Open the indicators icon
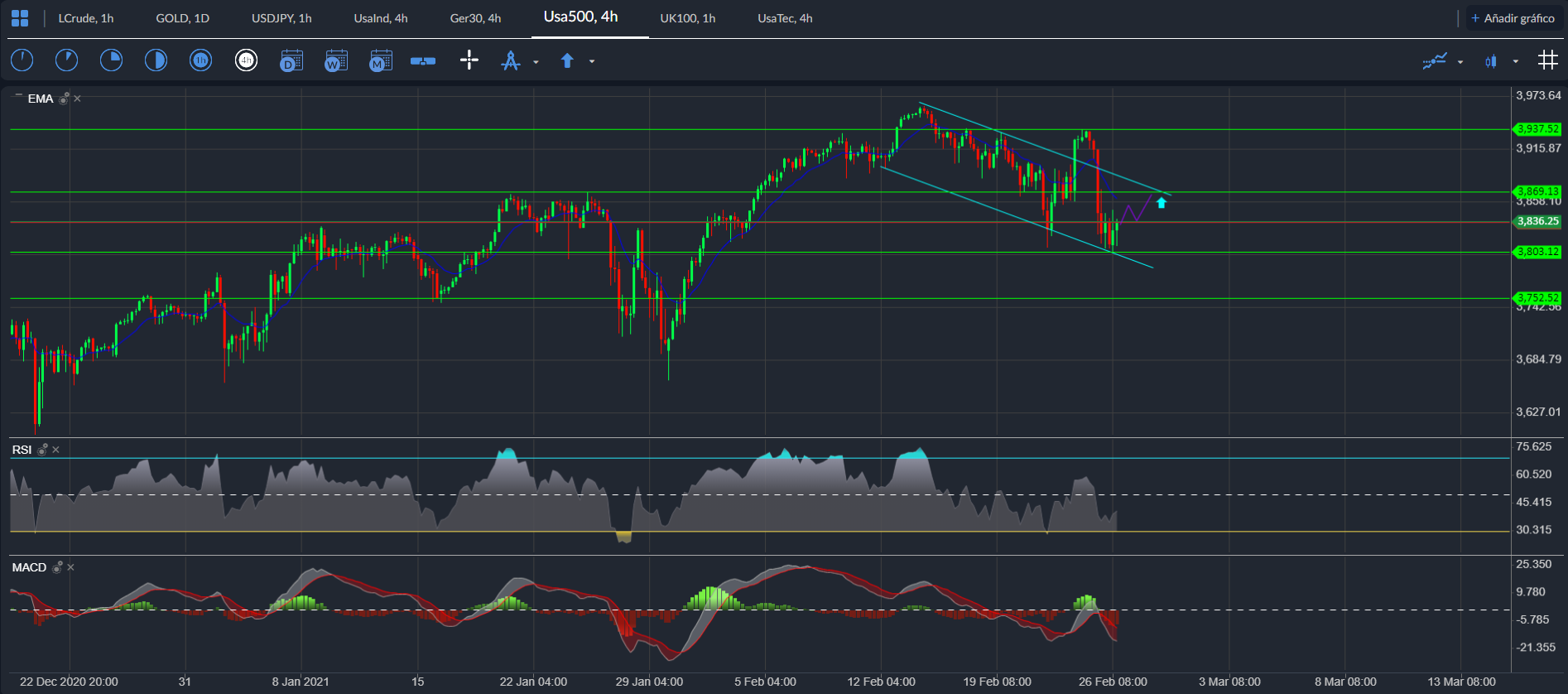Viewport: 1568px width, 694px height. pos(1435,60)
